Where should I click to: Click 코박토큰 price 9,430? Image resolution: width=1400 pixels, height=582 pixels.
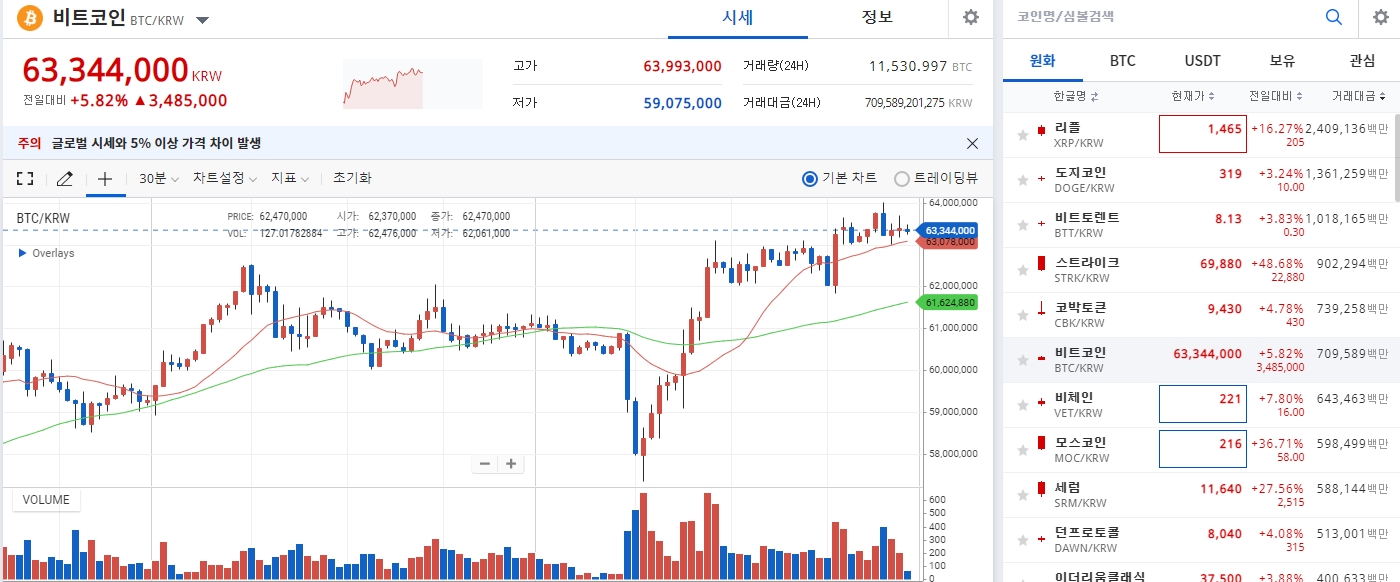tap(1224, 308)
